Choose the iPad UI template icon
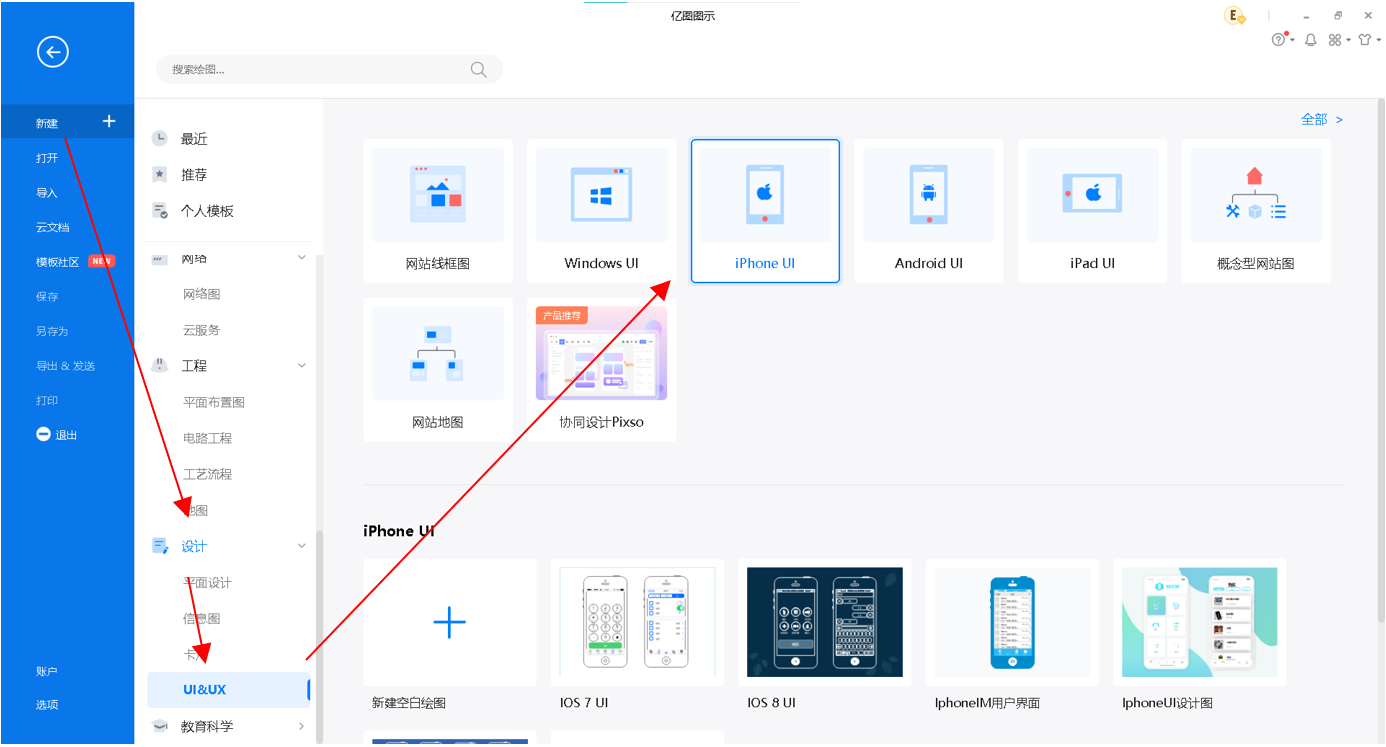Image resolution: width=1386 pixels, height=747 pixels. [x=1092, y=195]
